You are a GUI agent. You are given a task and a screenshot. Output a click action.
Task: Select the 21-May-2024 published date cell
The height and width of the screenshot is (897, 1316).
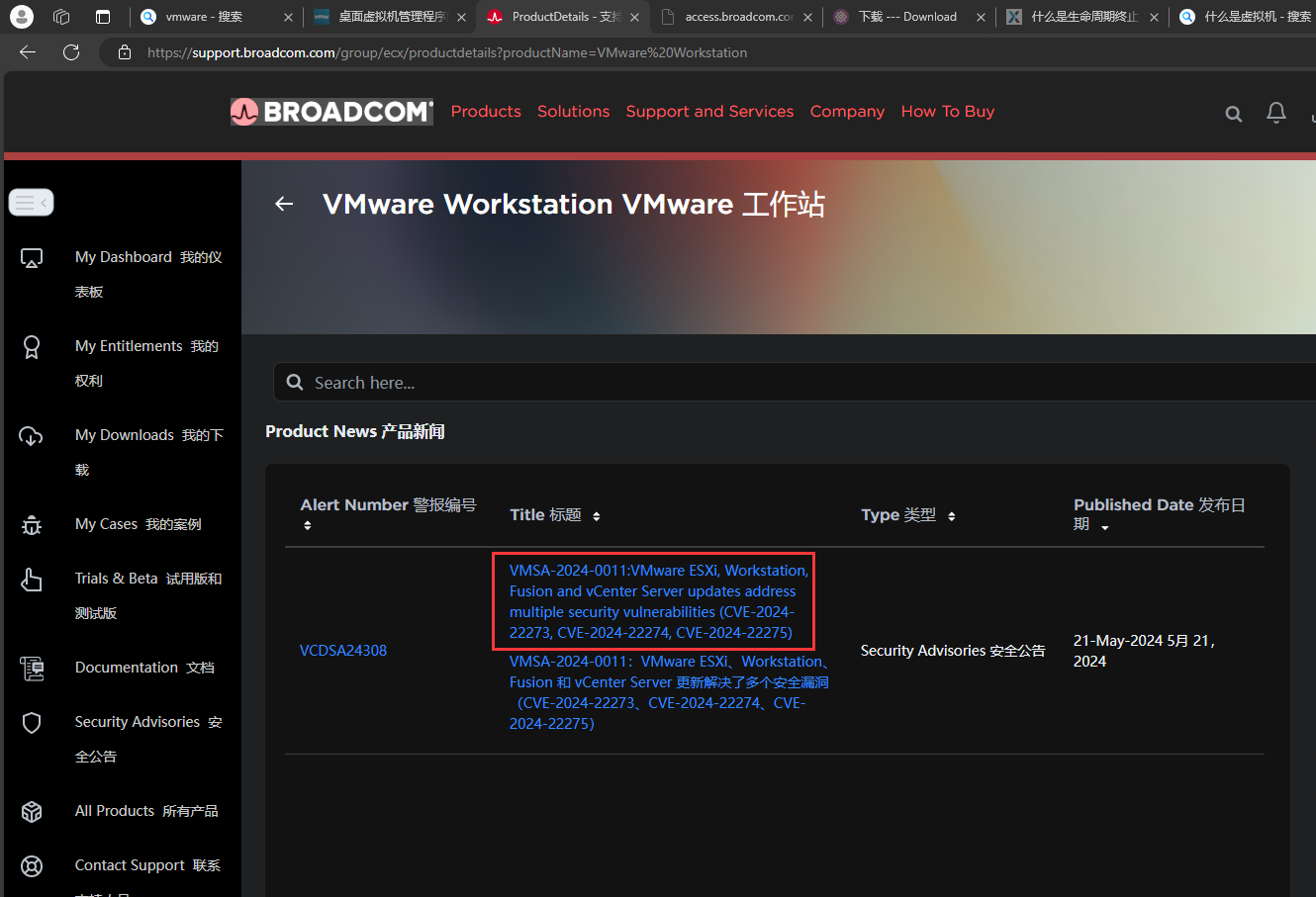click(1145, 651)
